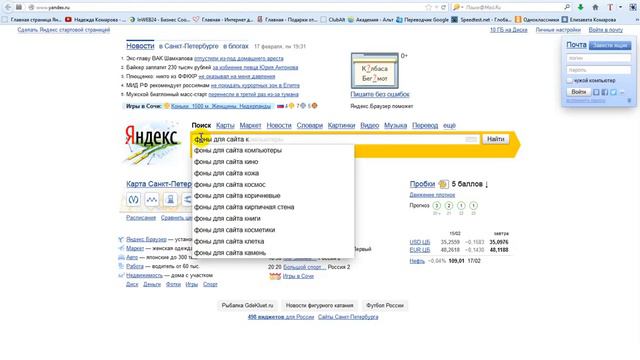Image resolution: width=640 pixels, height=360 pixels.
Task: Click the browser back arrow button
Action: coord(8,7)
